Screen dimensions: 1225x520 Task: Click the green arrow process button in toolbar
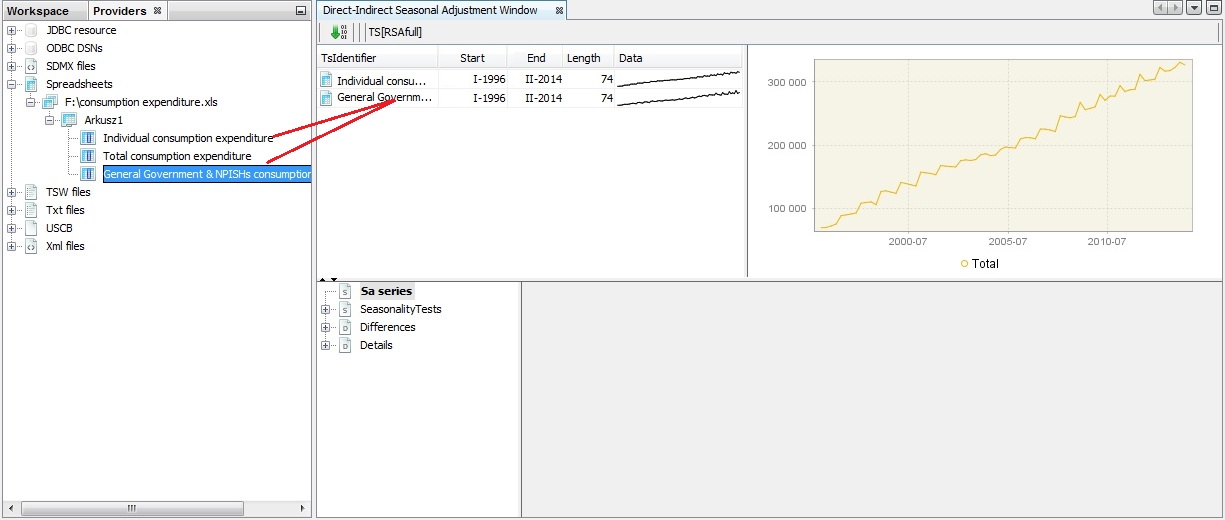337,32
